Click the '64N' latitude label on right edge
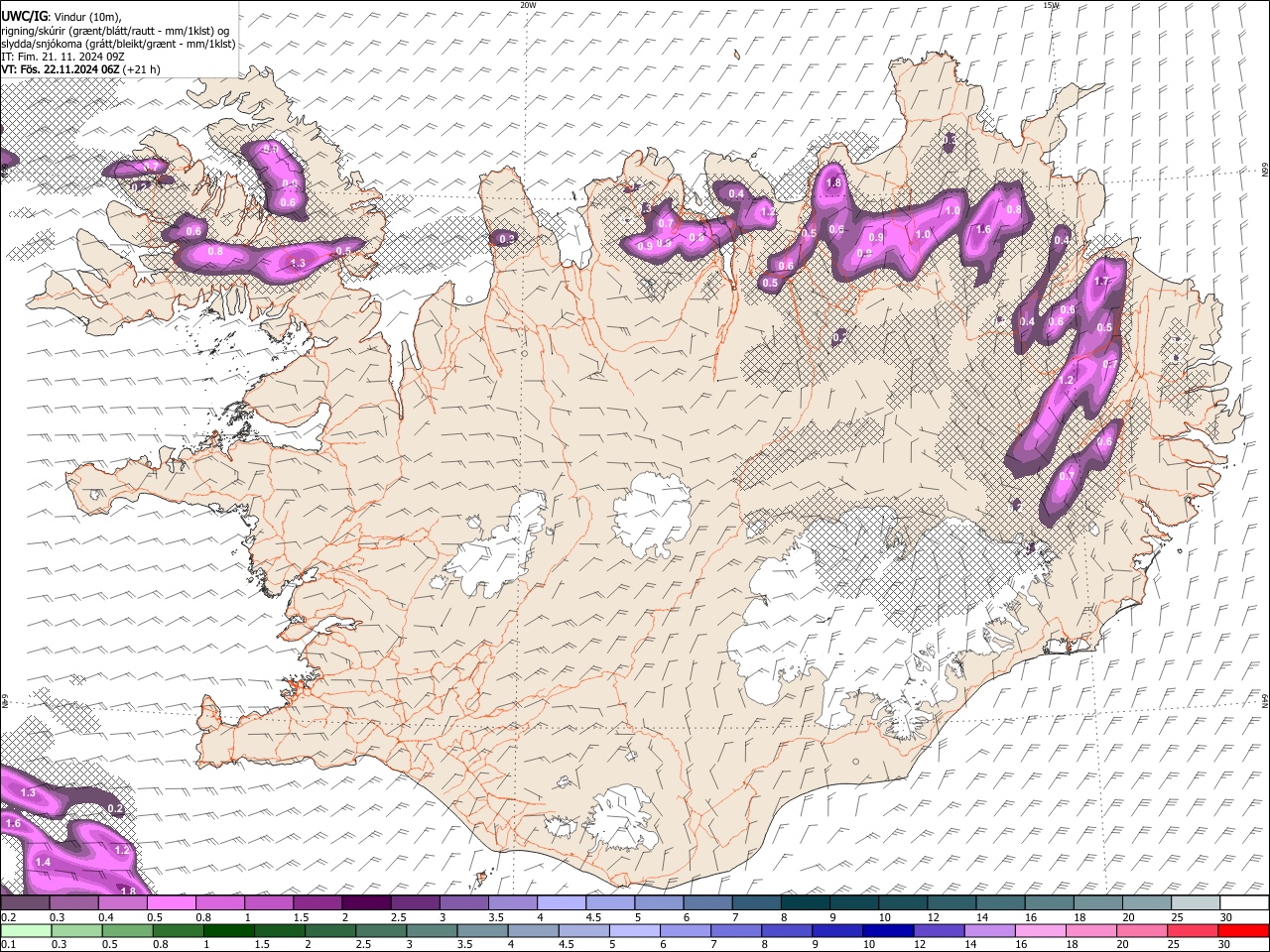This screenshot has height=952, width=1270. (x=1264, y=699)
